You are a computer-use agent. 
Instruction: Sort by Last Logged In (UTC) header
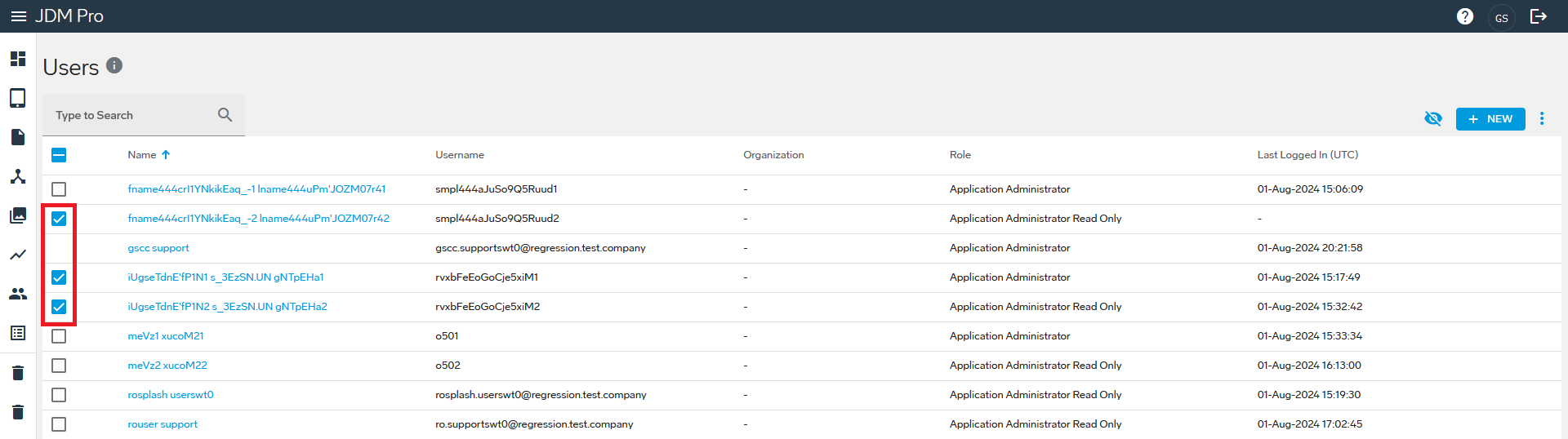pos(1307,155)
